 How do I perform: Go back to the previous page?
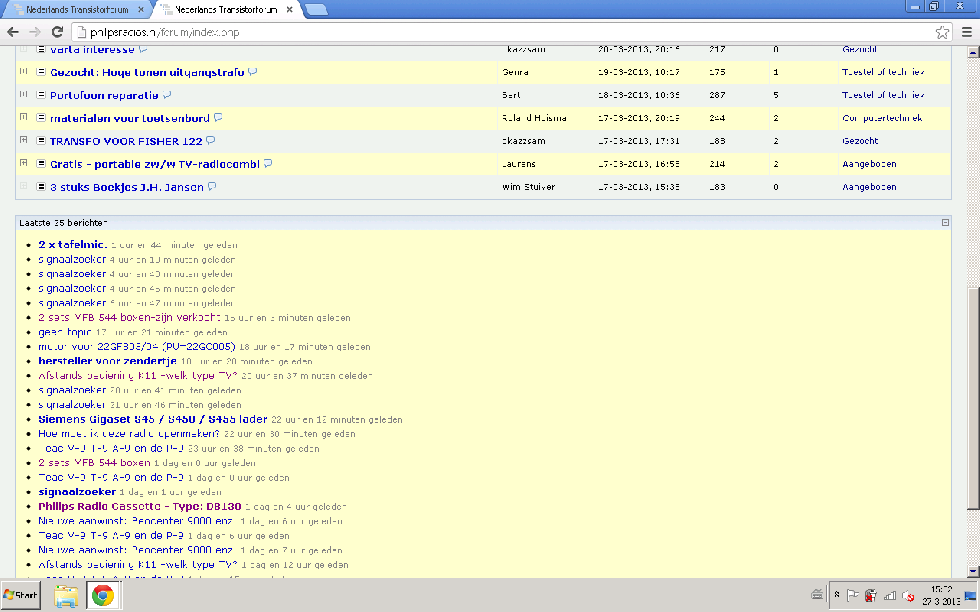pyautogui.click(x=12, y=32)
